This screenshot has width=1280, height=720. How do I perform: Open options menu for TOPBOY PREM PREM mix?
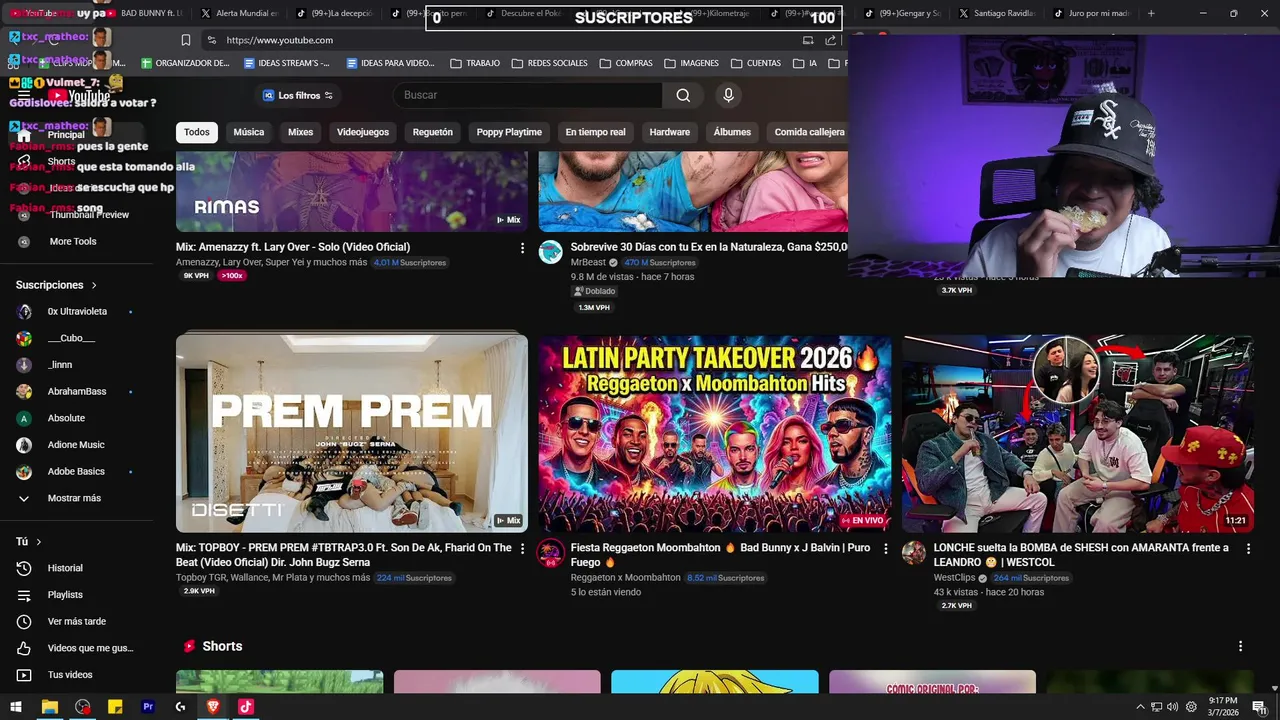522,548
